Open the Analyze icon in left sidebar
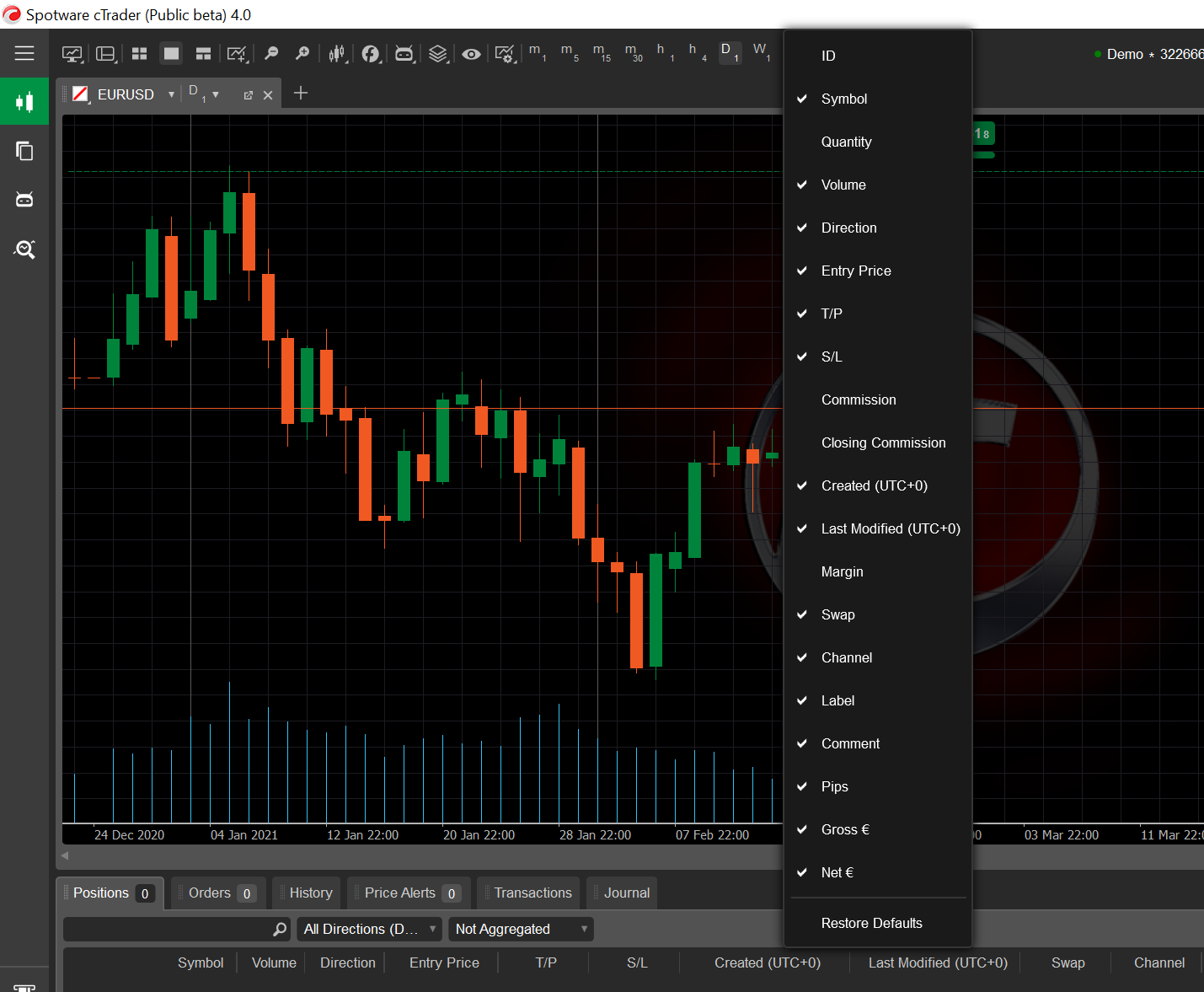 pyautogui.click(x=24, y=249)
